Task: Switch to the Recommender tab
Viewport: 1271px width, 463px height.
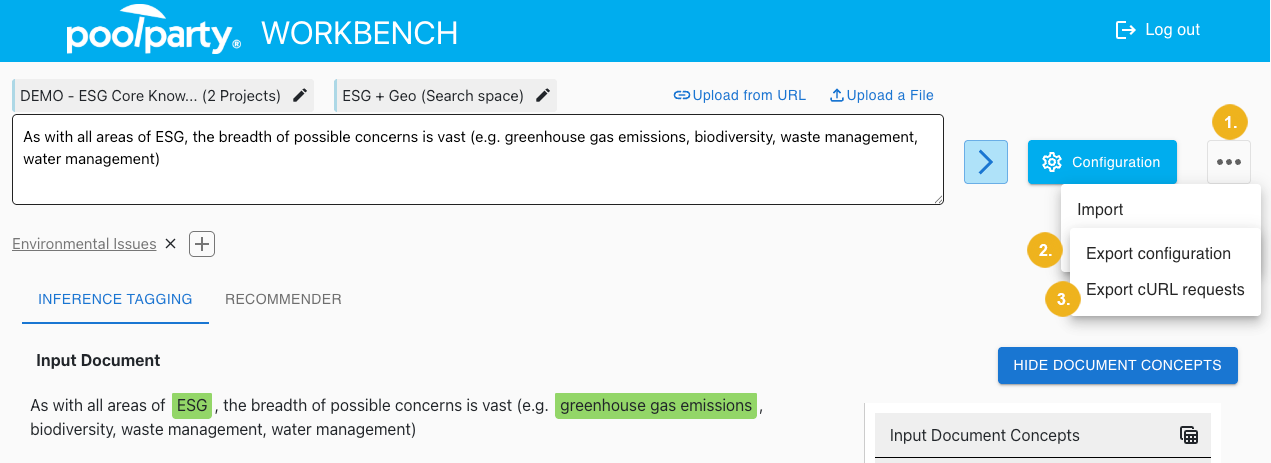Action: coord(283,299)
